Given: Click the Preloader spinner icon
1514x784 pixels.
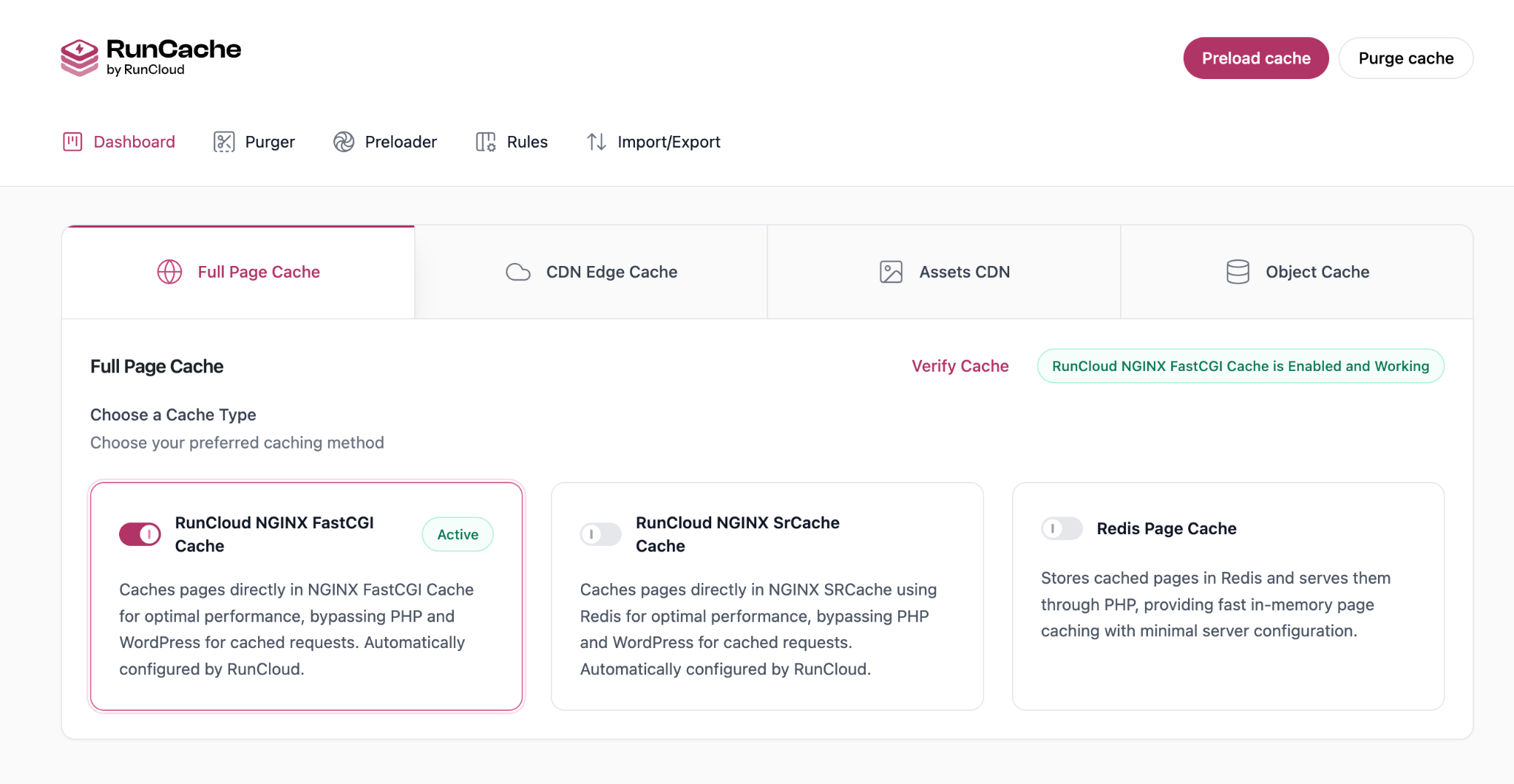Looking at the screenshot, I should 344,142.
